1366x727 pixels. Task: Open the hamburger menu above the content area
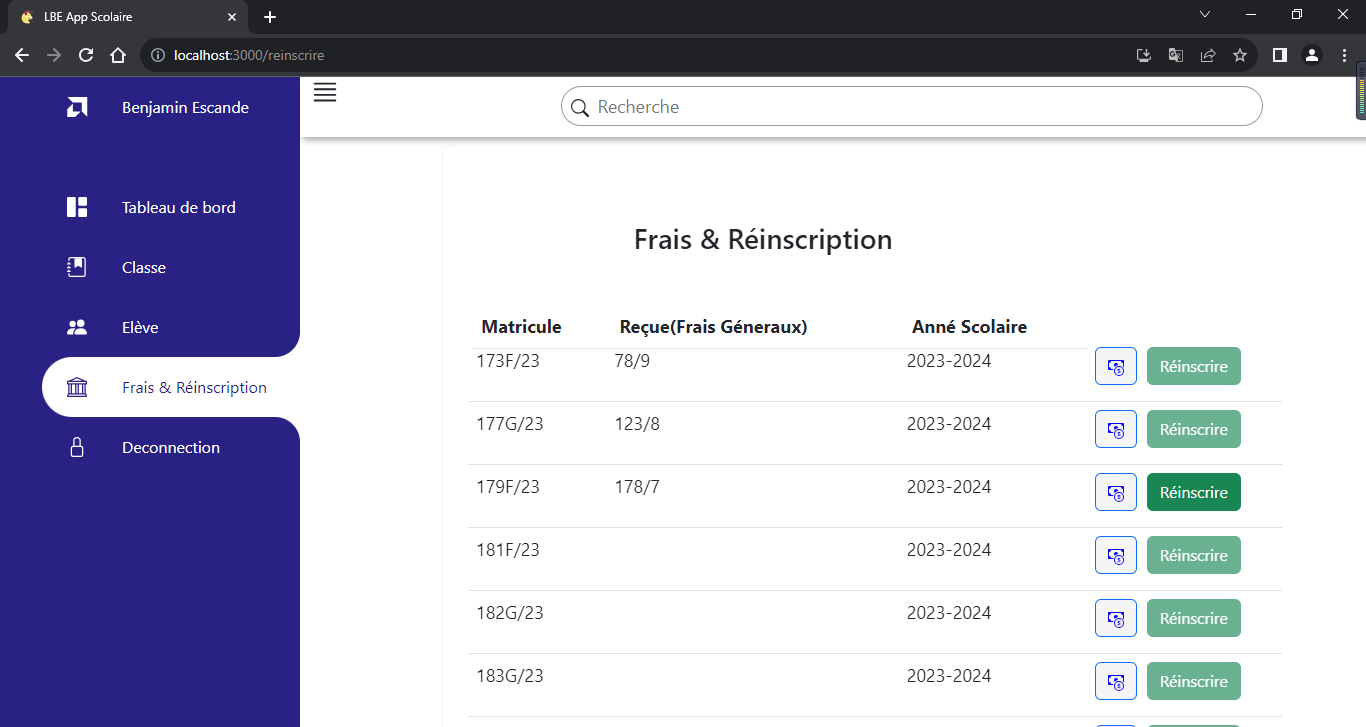click(324, 92)
